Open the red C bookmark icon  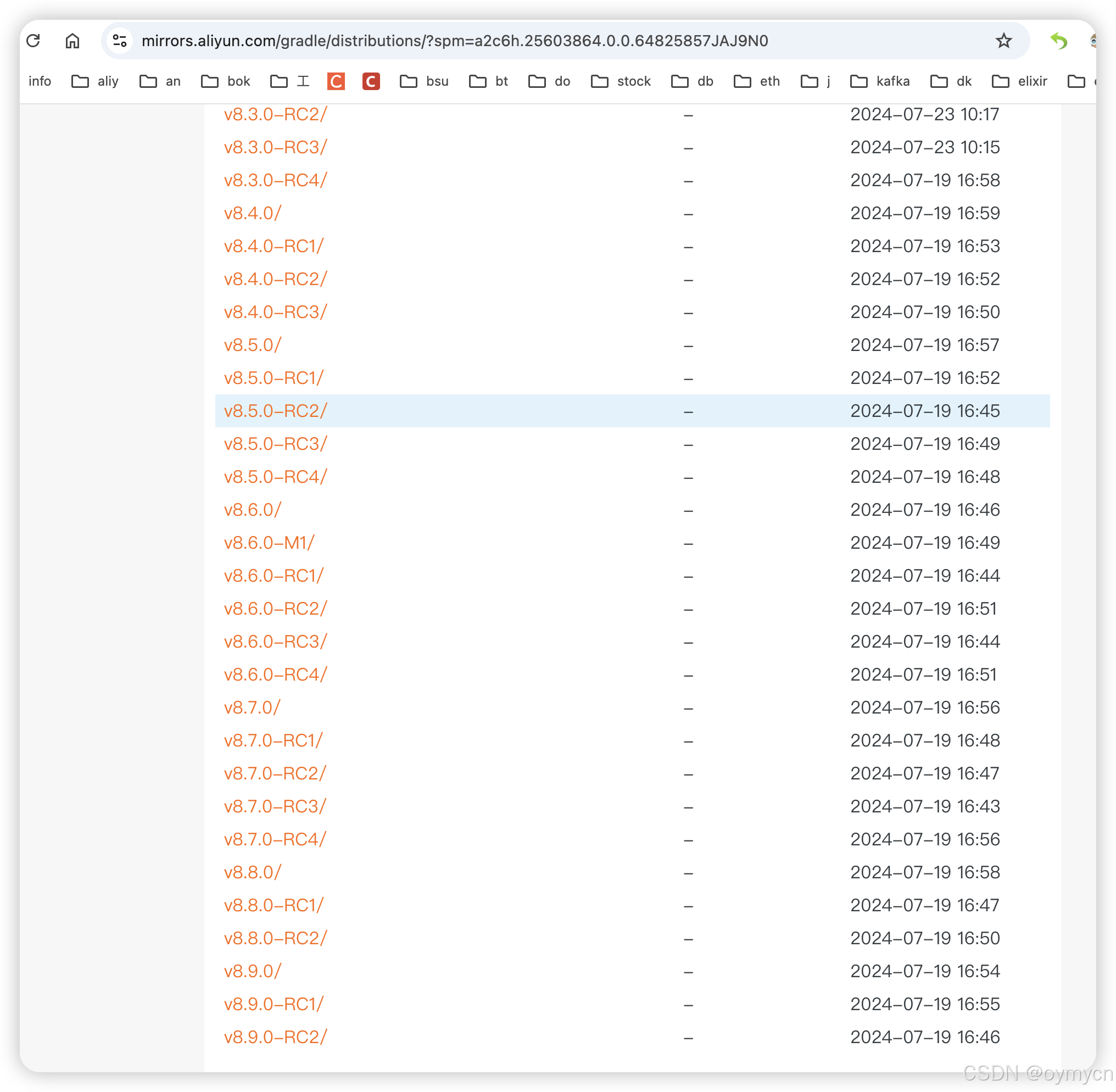(371, 81)
